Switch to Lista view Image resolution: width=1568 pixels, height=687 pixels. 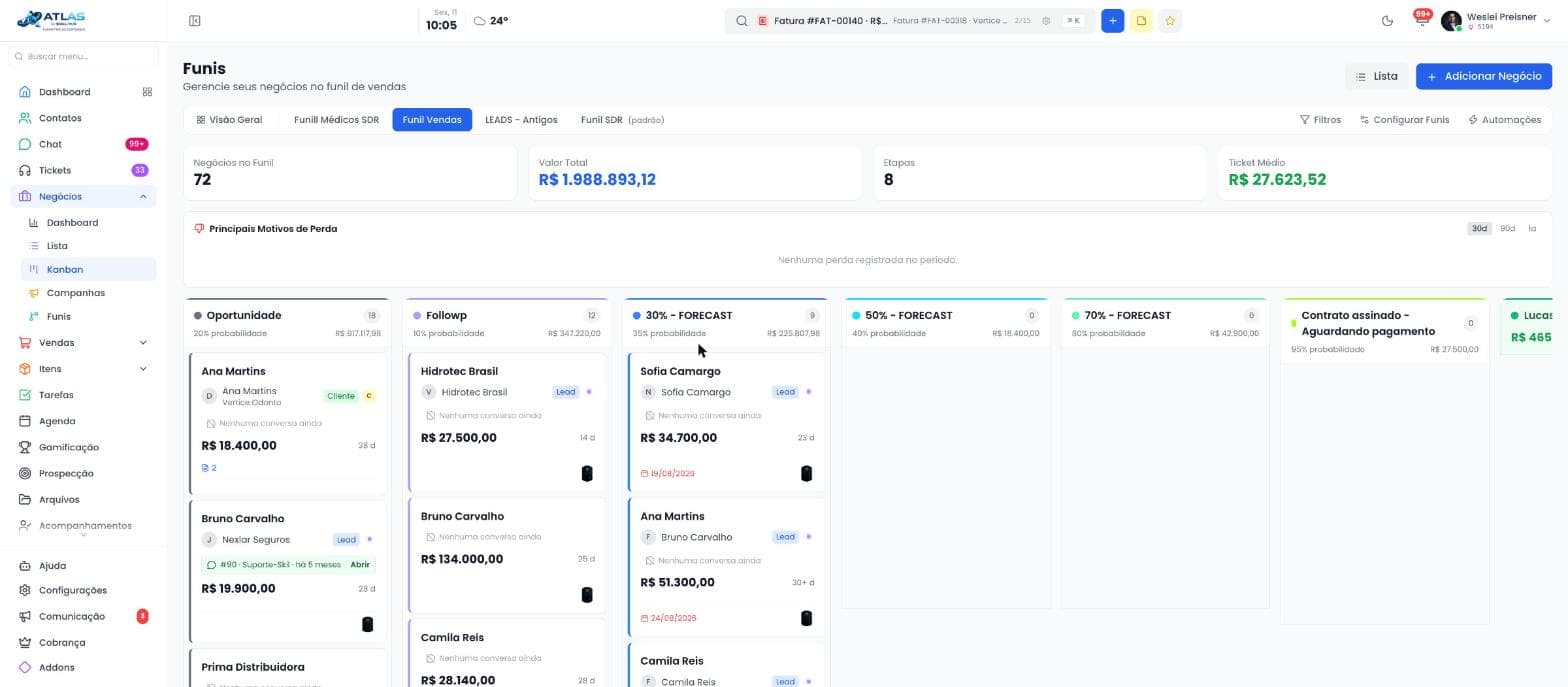tap(1377, 76)
